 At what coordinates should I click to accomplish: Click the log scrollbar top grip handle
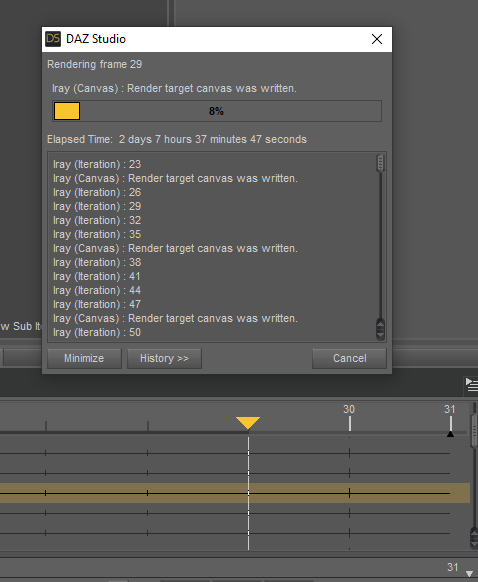pos(380,163)
